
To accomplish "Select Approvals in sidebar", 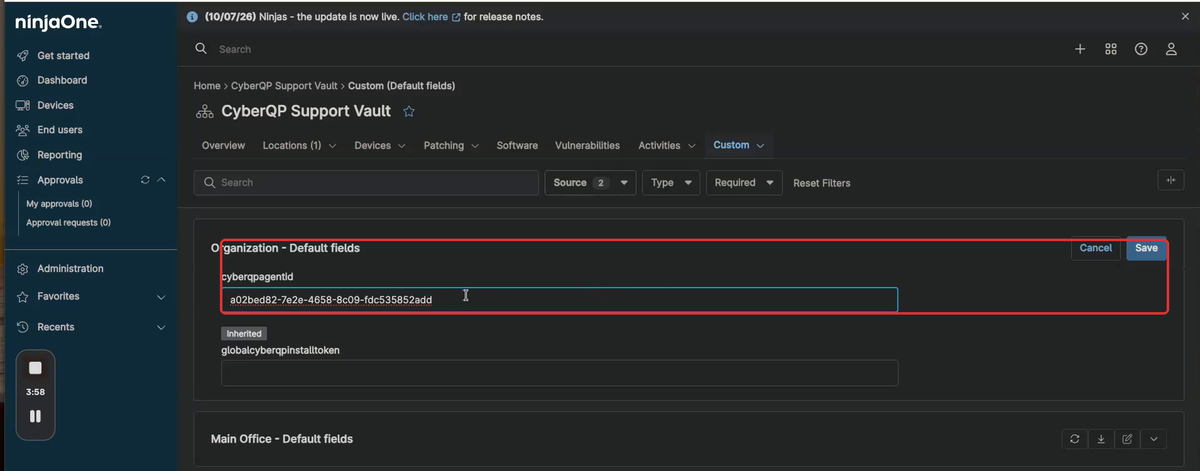I will click(x=60, y=180).
